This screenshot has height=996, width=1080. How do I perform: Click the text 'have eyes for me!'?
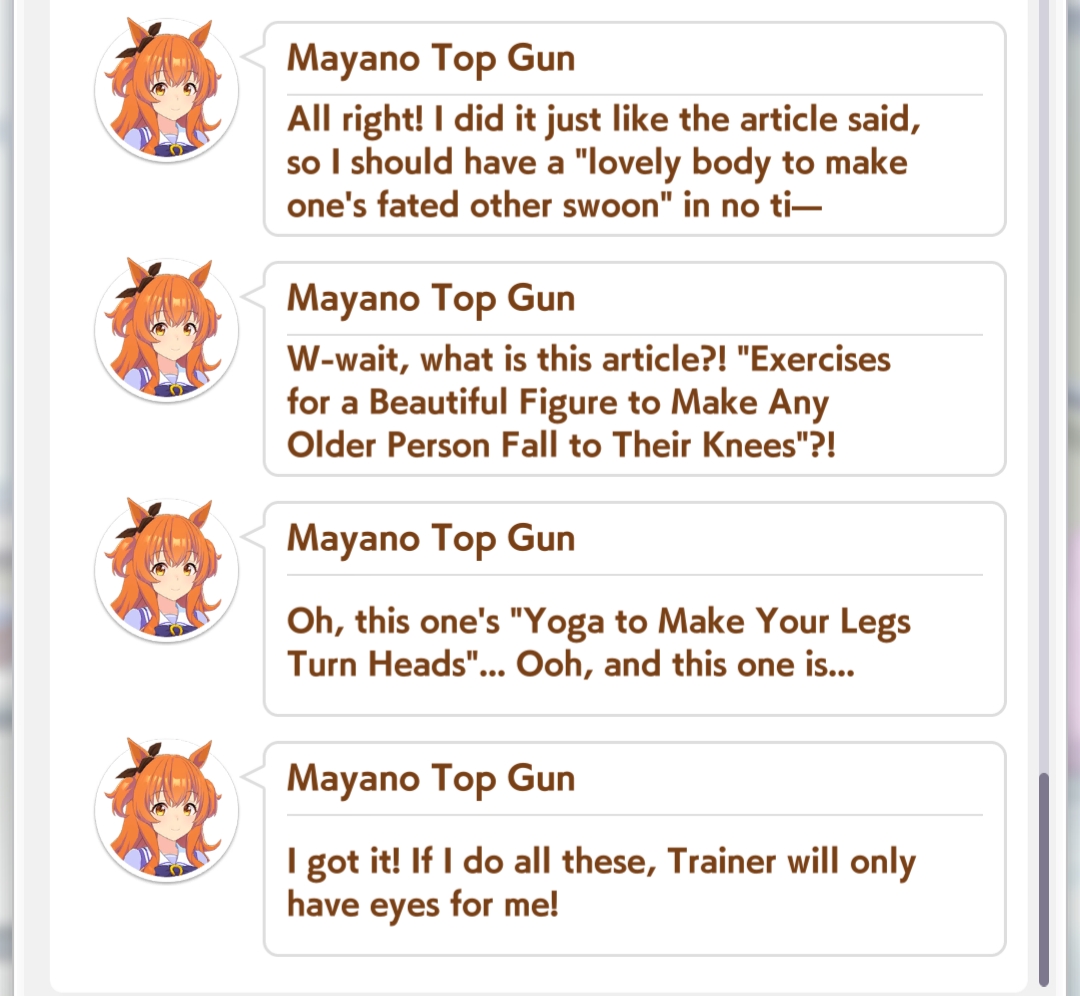(422, 904)
